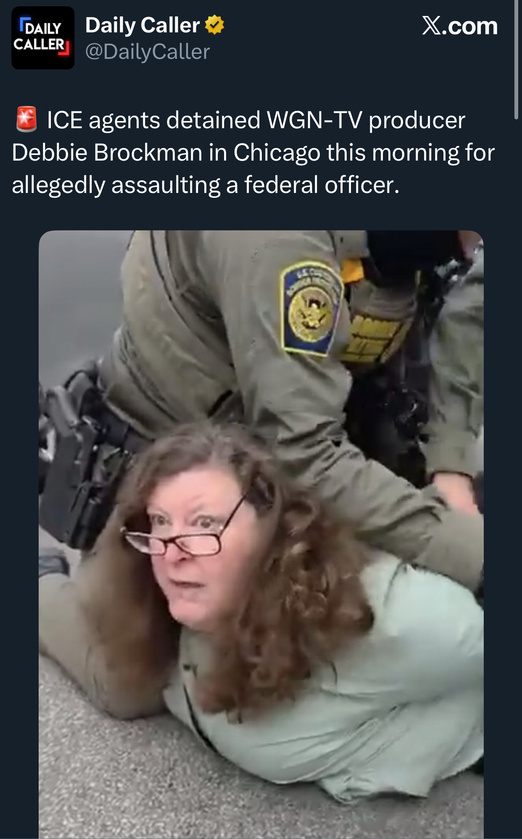The height and width of the screenshot is (839, 522).
Task: Click the gold verified badge beside Daily Caller
Action: coord(214,25)
